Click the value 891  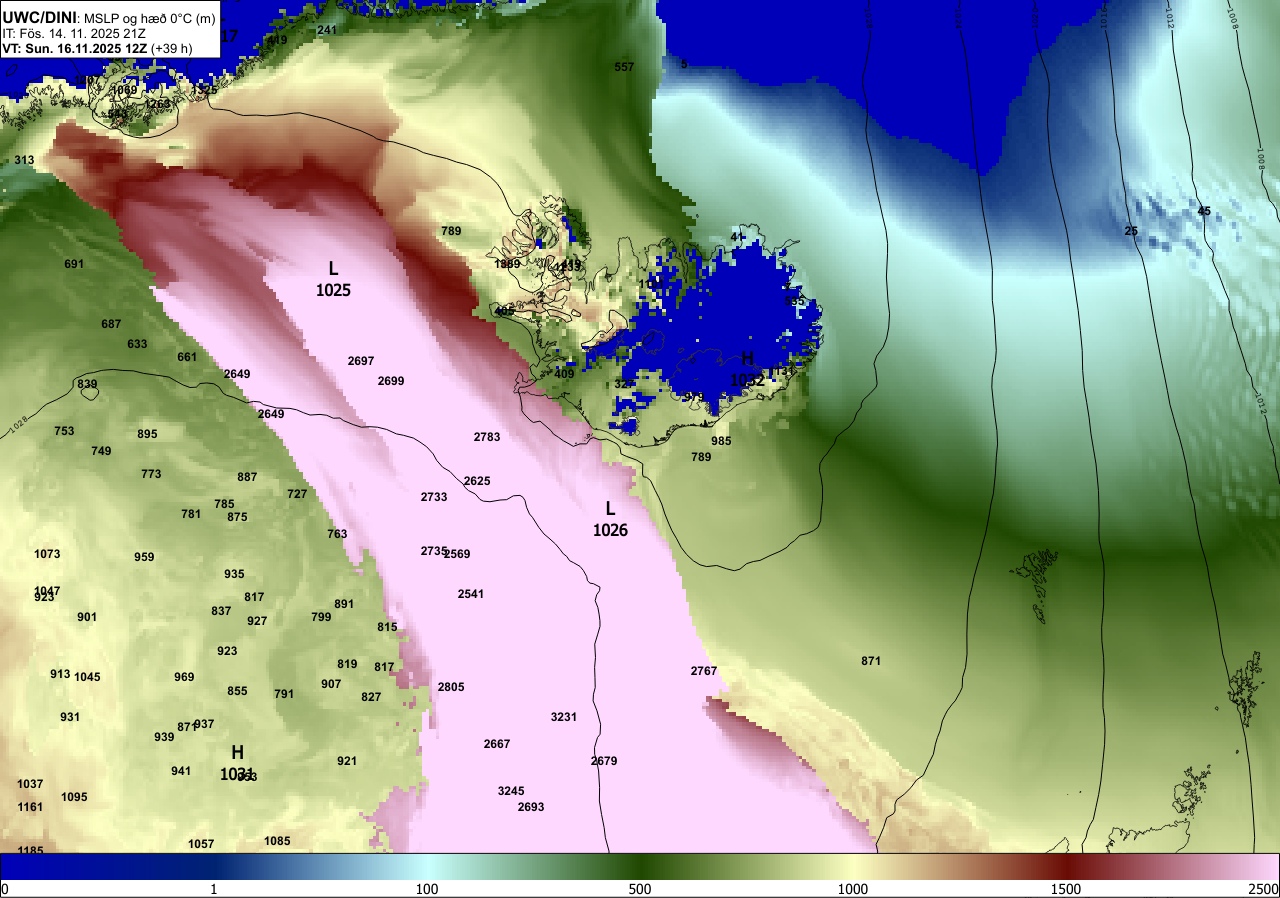344,604
